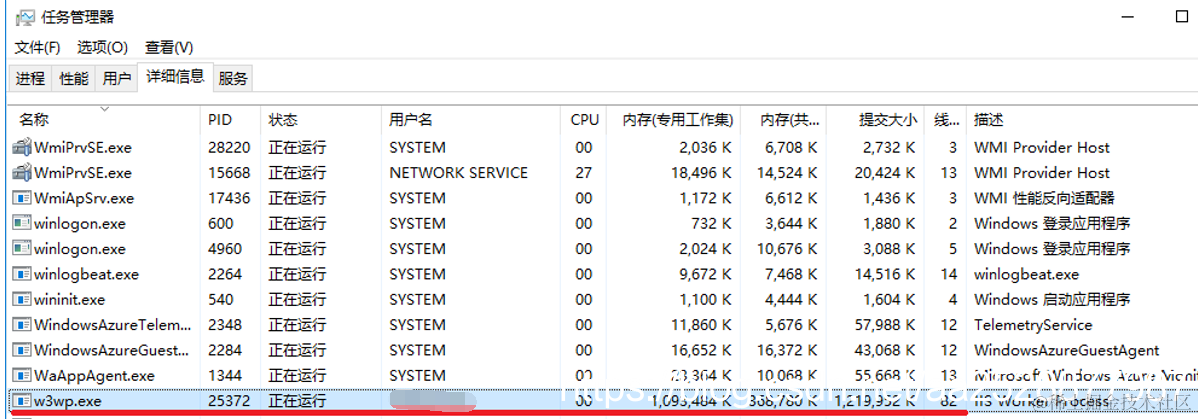This screenshot has height=419, width=1198.
Task: Select the WmiApSrv.exe process name
Action: click(83, 198)
